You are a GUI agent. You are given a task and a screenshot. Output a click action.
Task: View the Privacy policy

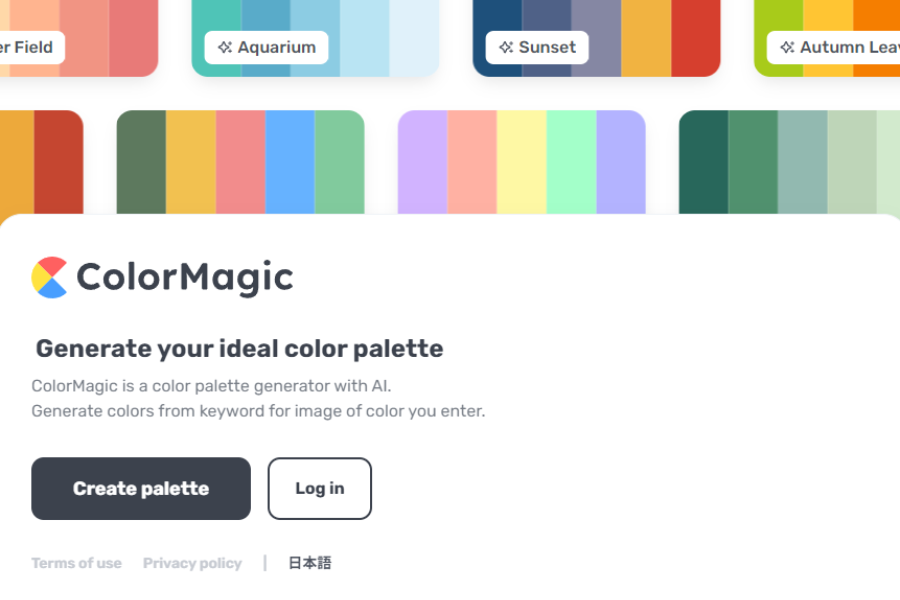click(x=192, y=563)
